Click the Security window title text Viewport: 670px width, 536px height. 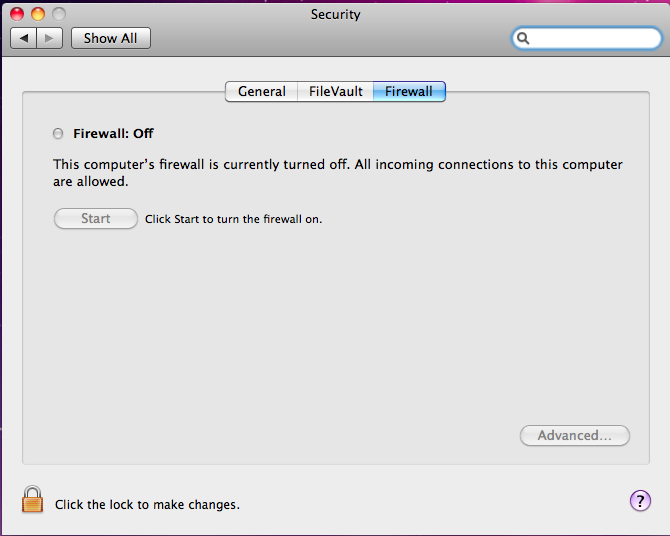(335, 14)
